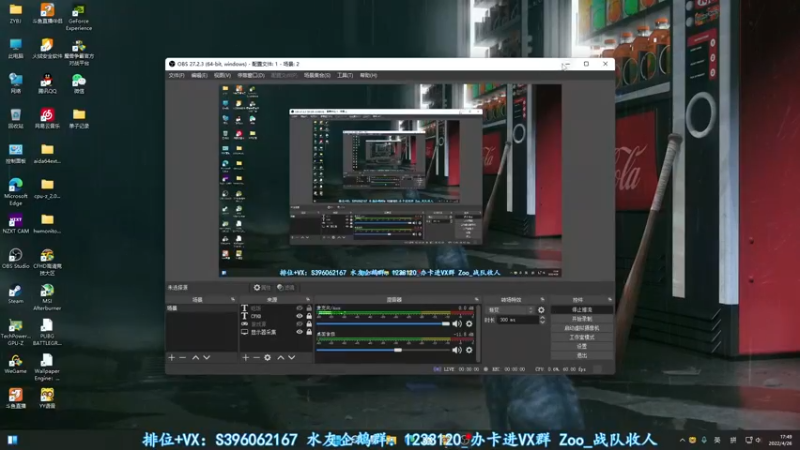Image resolution: width=800 pixels, height=450 pixels.
Task: Open the 文件(F) menu
Action: pos(177,76)
